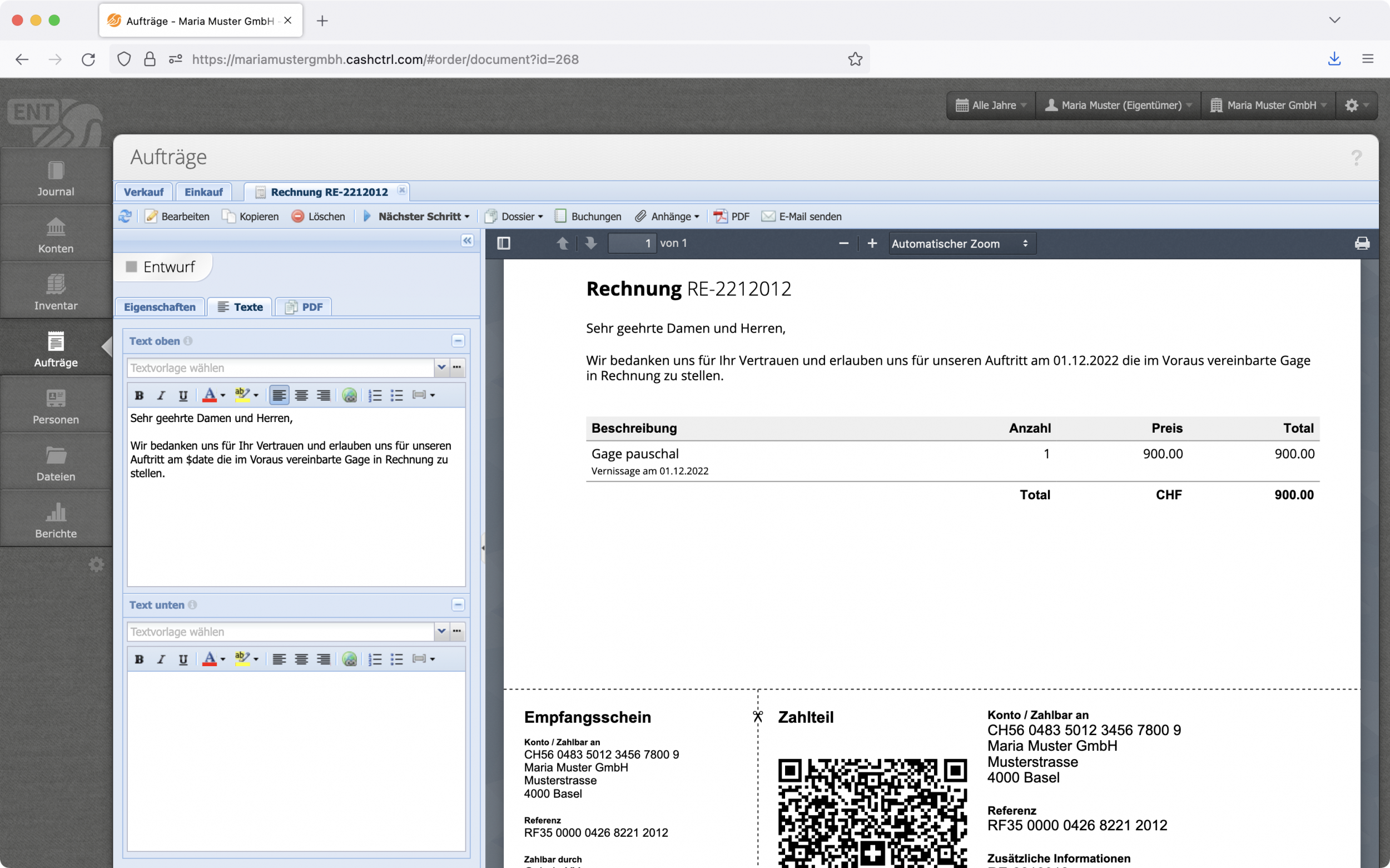
Task: Switch to the Eigenschaften tab
Action: (160, 307)
